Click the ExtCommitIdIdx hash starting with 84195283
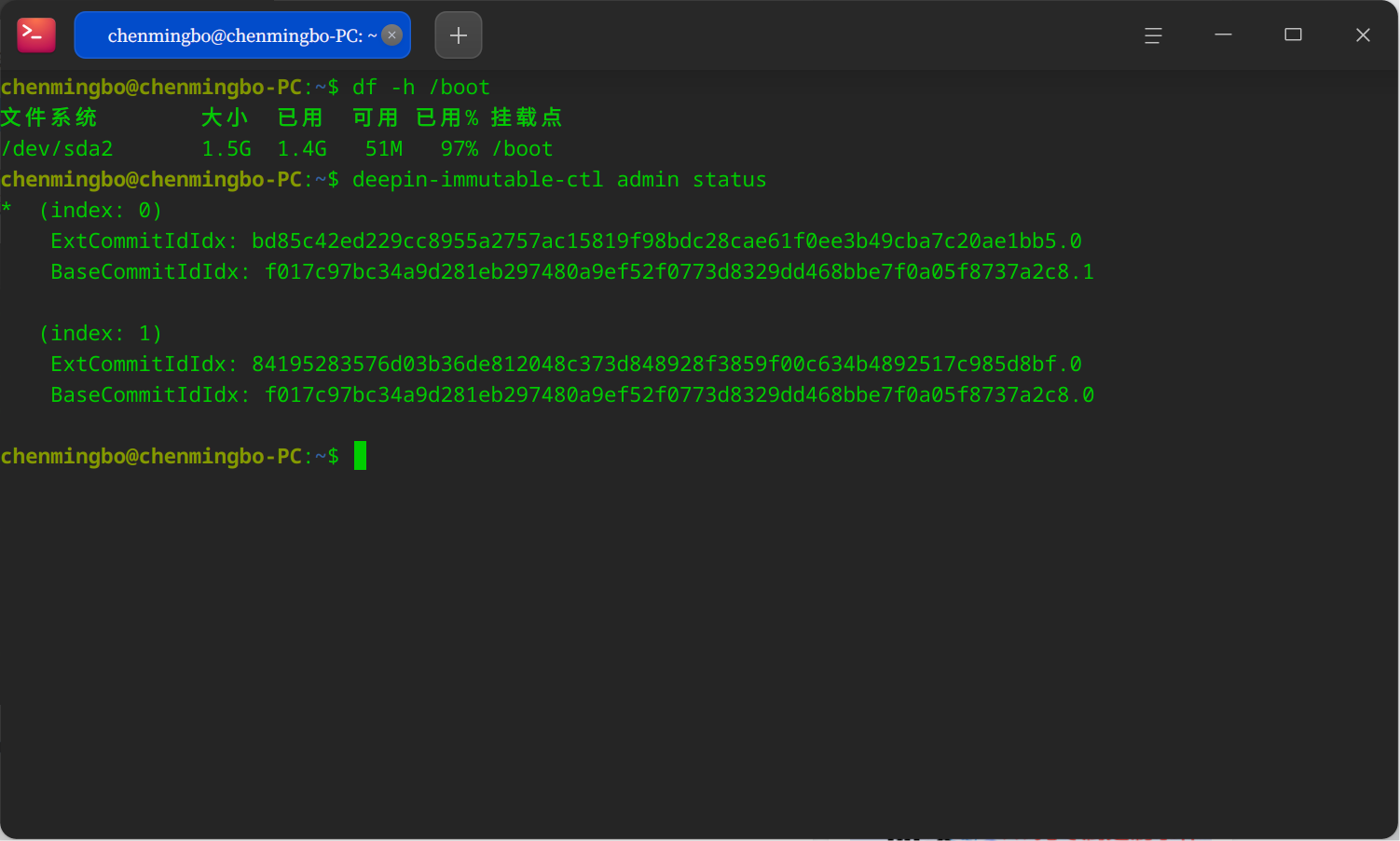Viewport: 1400px width, 841px height. point(666,365)
